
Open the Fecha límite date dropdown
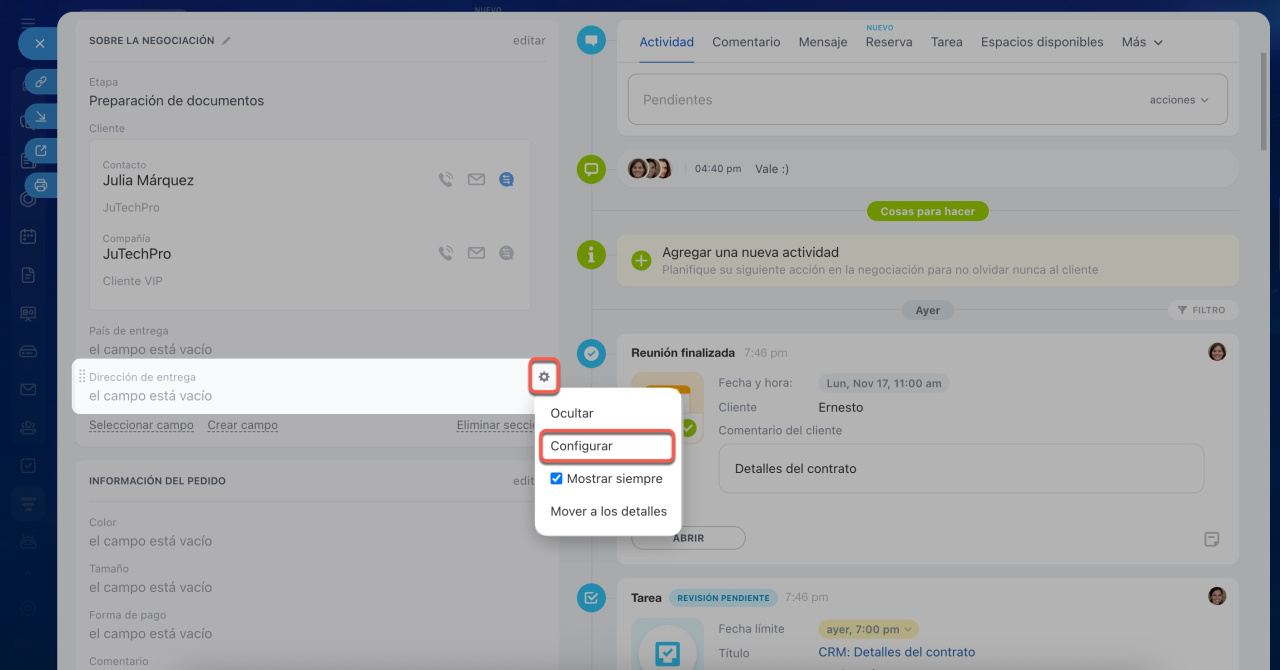tap(867, 629)
